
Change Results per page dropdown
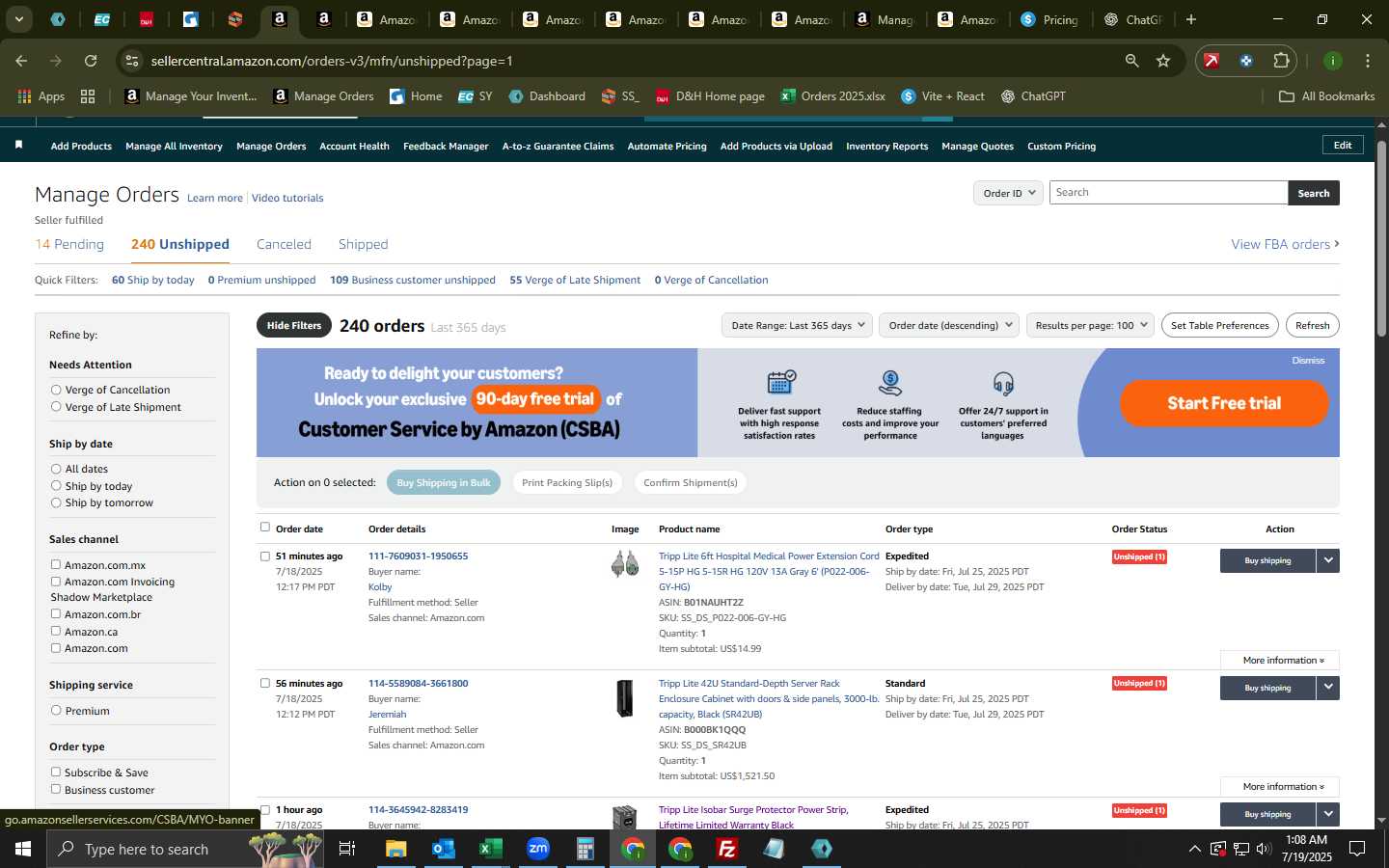[x=1091, y=325]
